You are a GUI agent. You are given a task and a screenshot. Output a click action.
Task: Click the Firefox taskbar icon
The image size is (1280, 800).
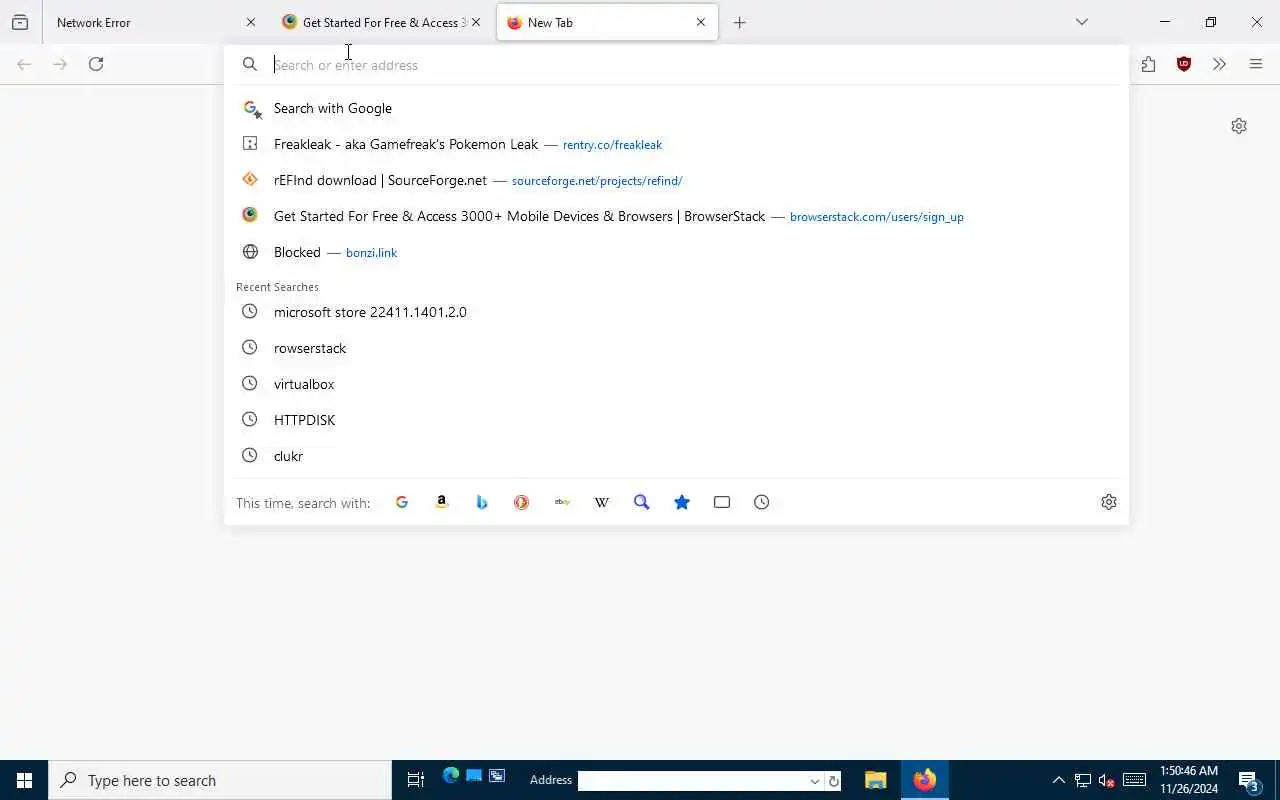[925, 780]
